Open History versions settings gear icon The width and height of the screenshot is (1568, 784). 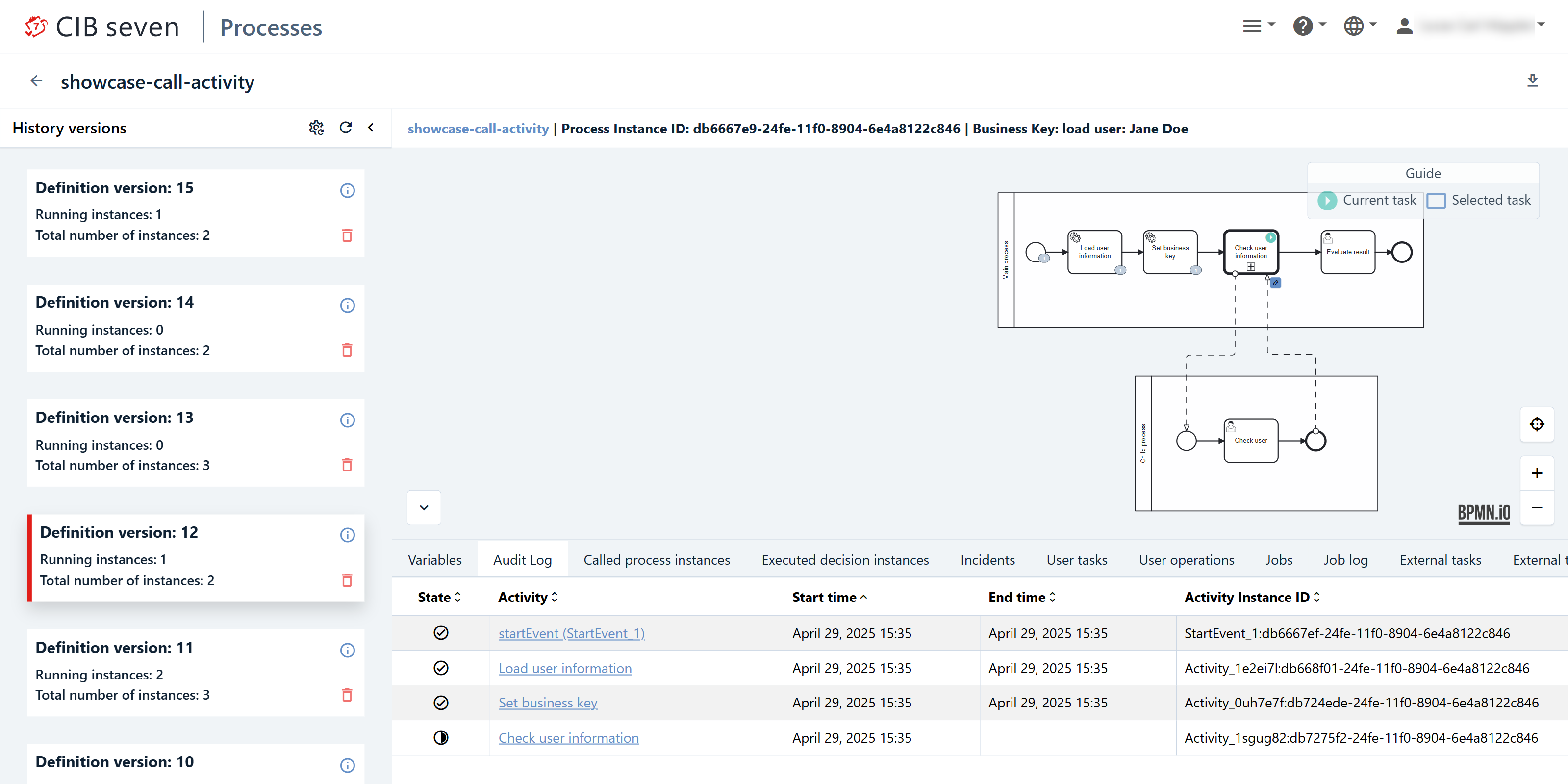pyautogui.click(x=316, y=128)
